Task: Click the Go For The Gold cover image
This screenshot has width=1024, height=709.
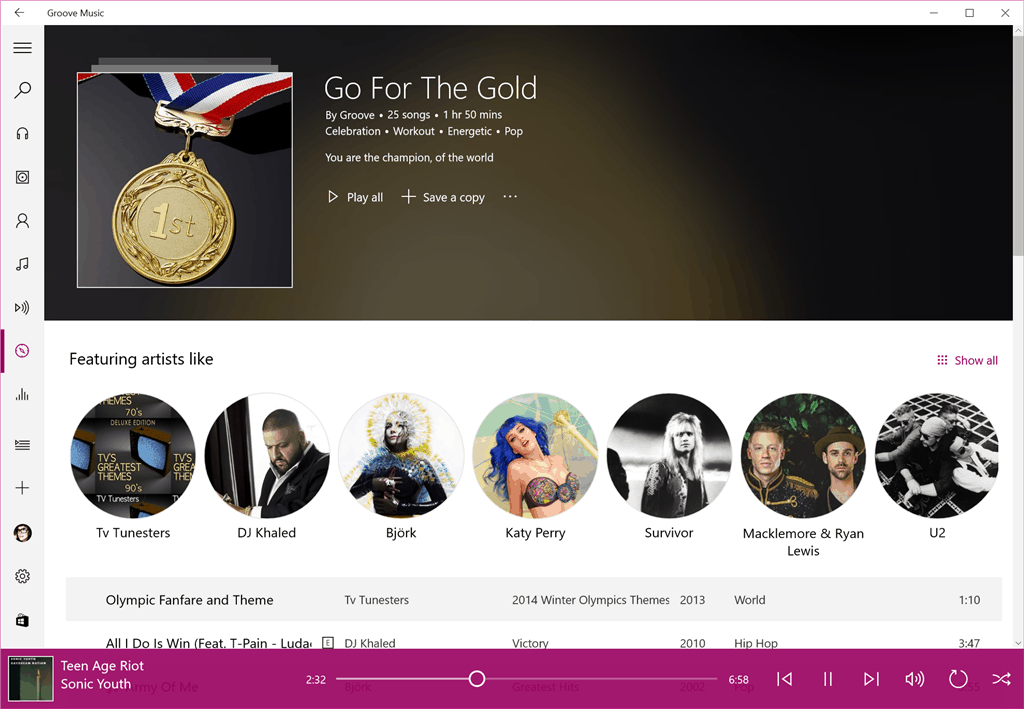Action: tap(185, 180)
